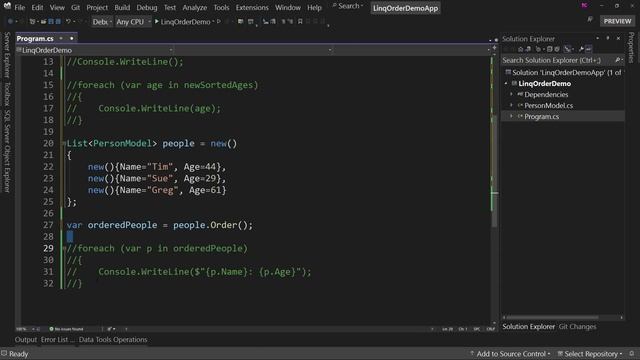Click the notifications bell icon in status bar
640x360 pixels.
point(631,354)
